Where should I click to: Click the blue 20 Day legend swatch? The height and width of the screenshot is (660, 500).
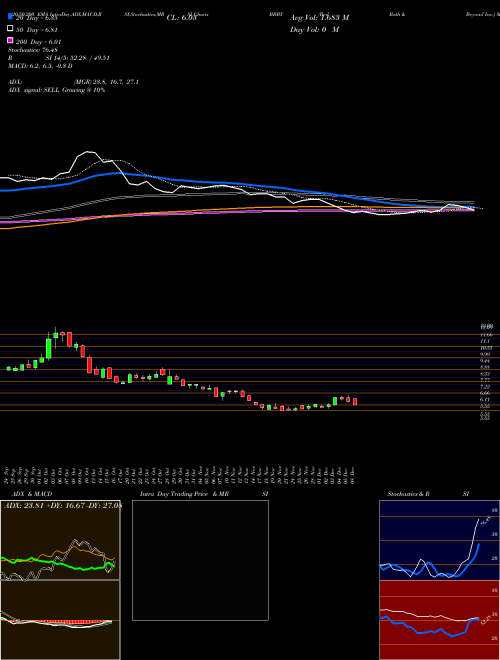tap(10, 17)
